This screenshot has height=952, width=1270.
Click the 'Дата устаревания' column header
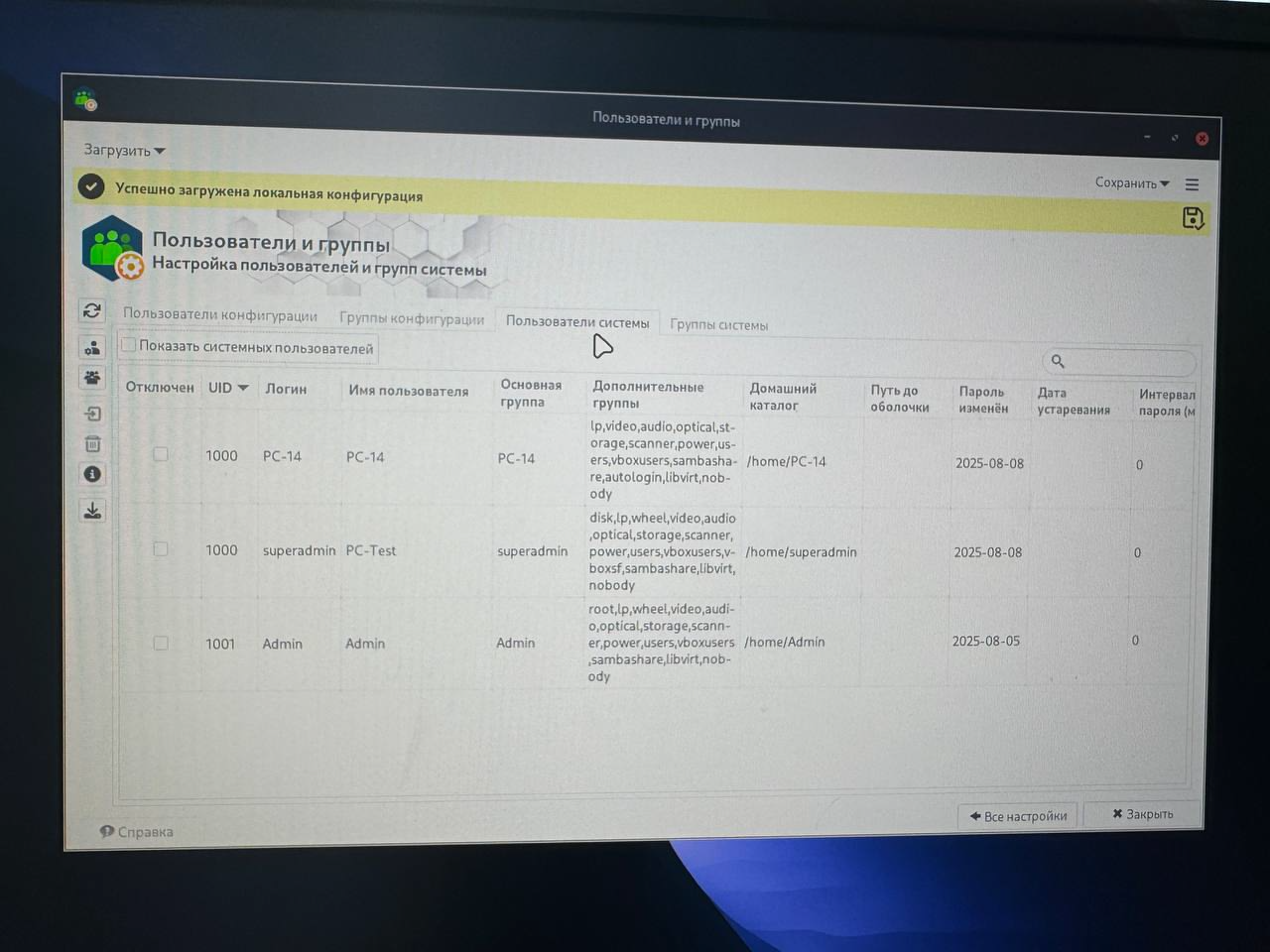coord(1074,401)
